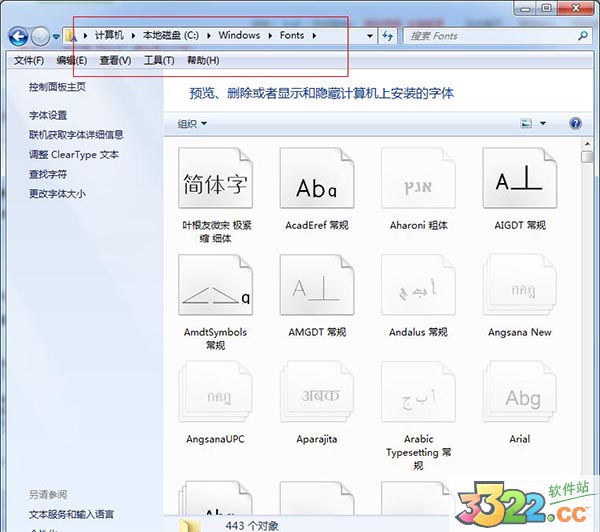Image resolution: width=600 pixels, height=532 pixels.
Task: Select the AmdtSymbols 常规 font icon
Action: pyautogui.click(x=215, y=285)
